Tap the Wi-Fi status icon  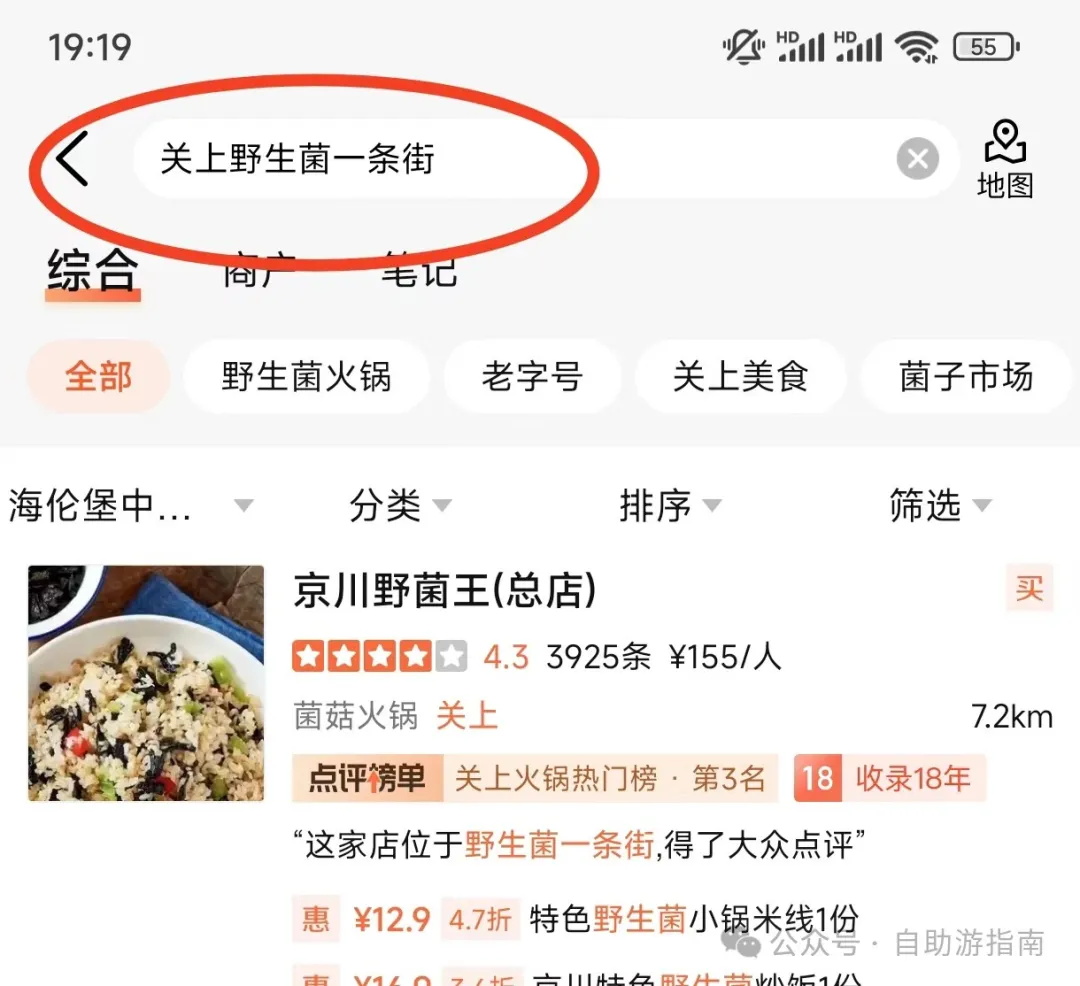(916, 47)
